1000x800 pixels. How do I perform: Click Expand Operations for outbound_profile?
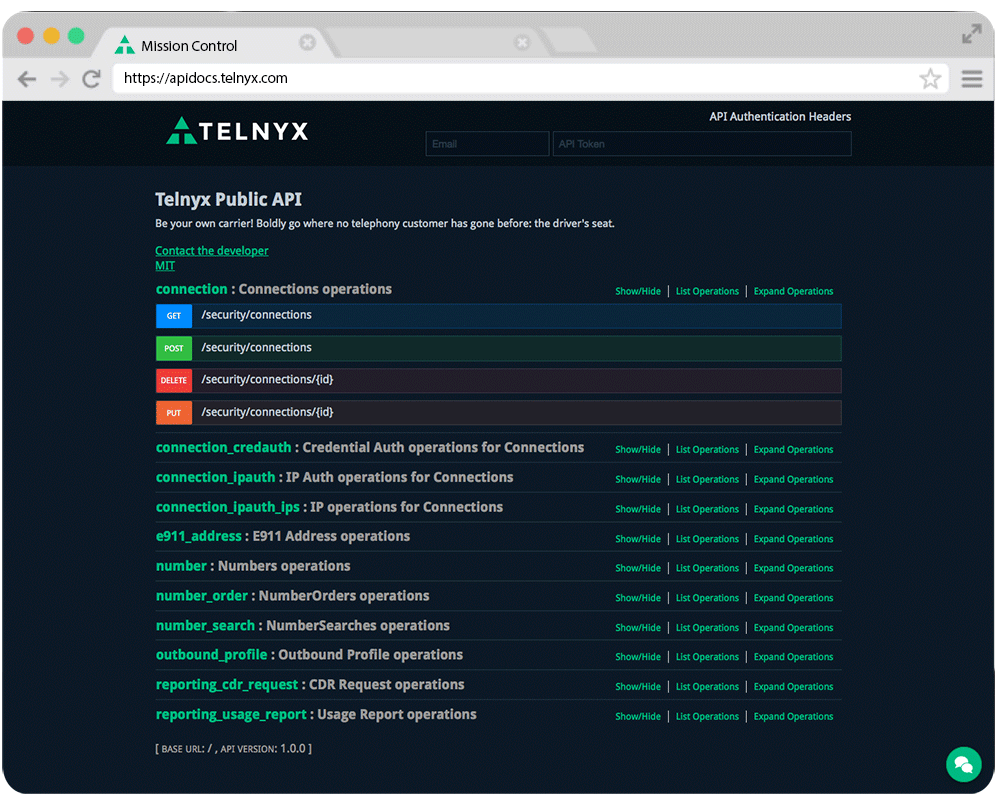point(793,657)
